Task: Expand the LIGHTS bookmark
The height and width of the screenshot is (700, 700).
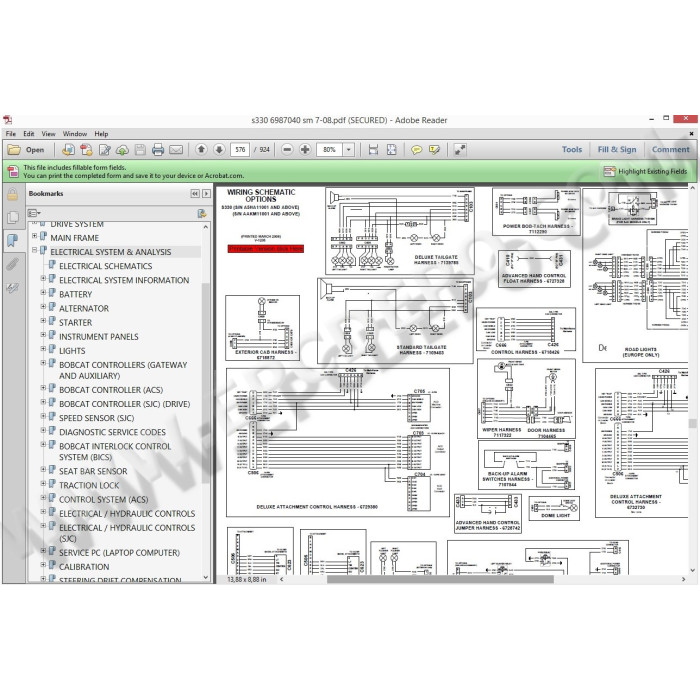Action: 43,349
